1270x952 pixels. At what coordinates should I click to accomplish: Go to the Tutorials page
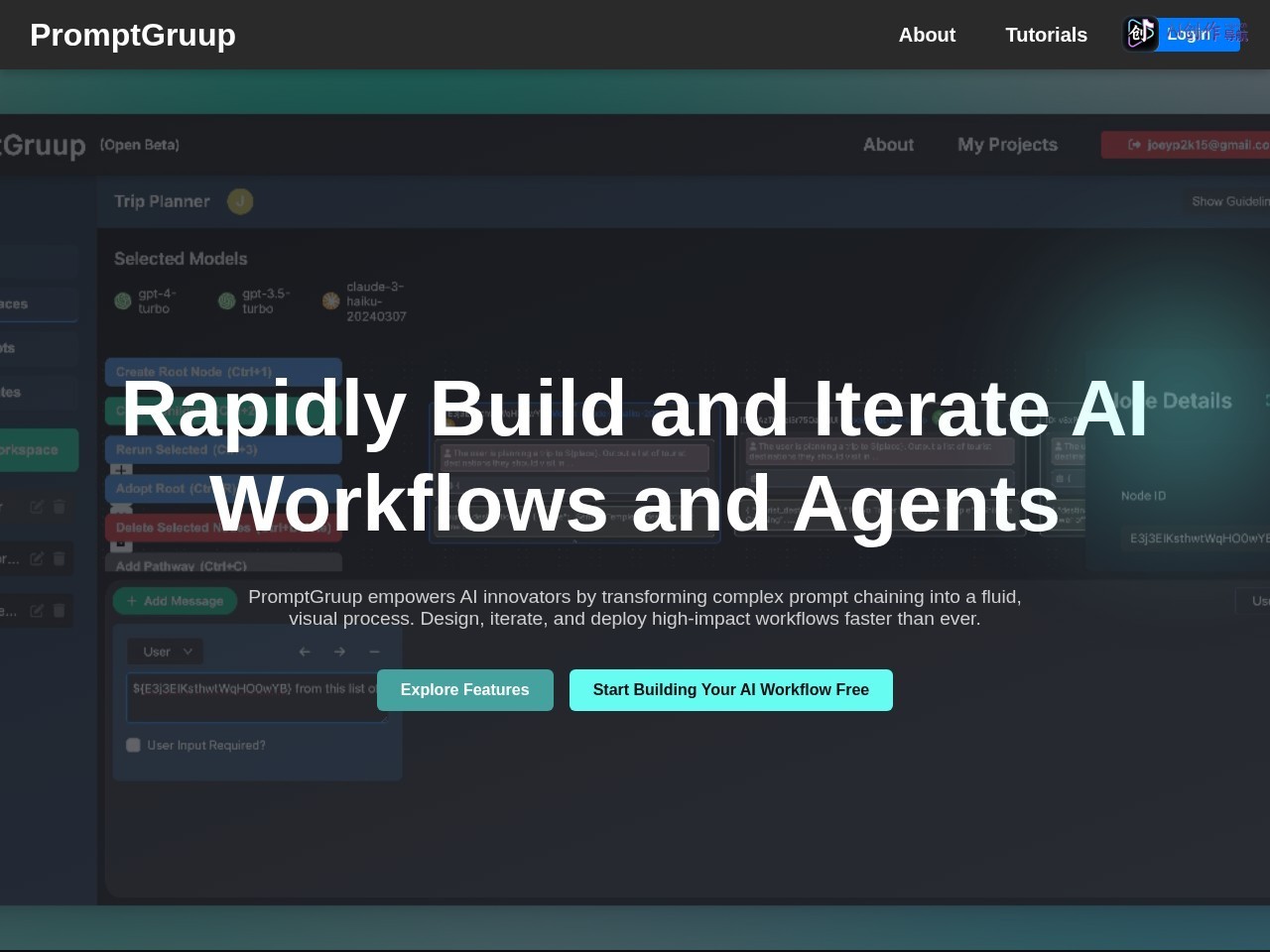[1046, 35]
